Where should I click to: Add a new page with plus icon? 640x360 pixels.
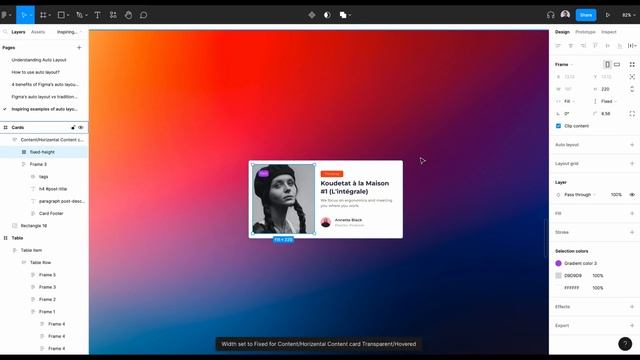pos(79,48)
